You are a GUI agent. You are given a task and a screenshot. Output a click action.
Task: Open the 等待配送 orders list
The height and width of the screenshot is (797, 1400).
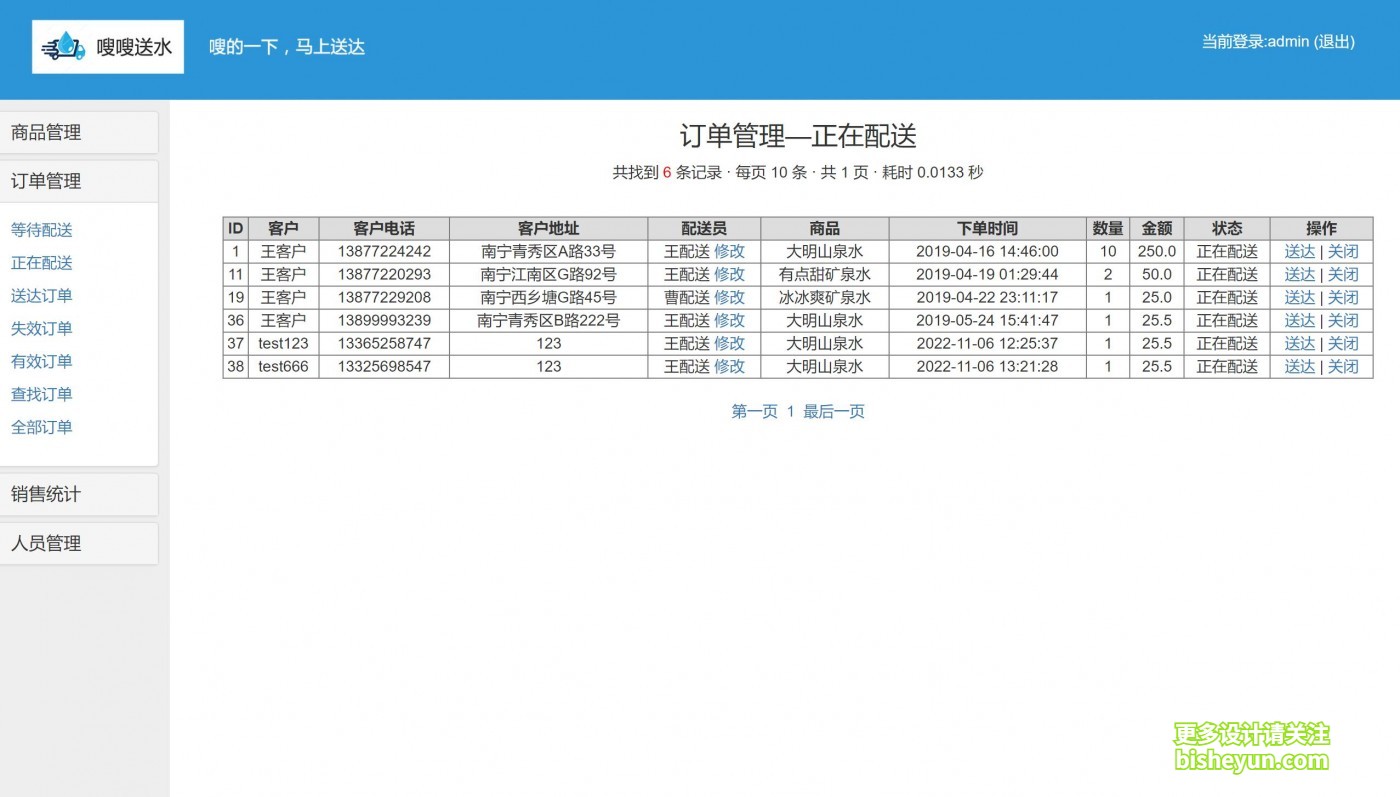(42, 230)
